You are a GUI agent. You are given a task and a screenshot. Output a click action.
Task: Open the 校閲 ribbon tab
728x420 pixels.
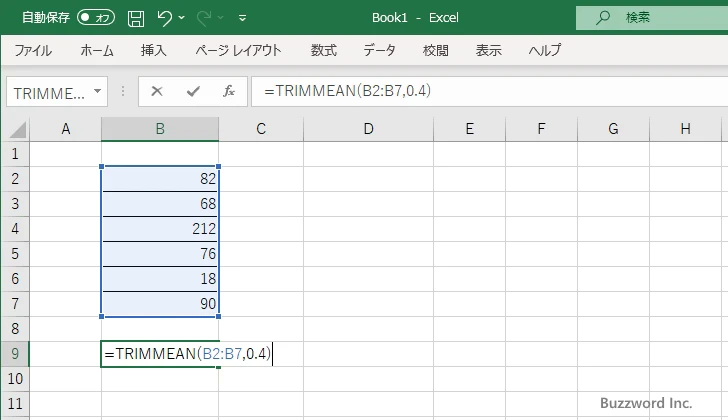(436, 50)
